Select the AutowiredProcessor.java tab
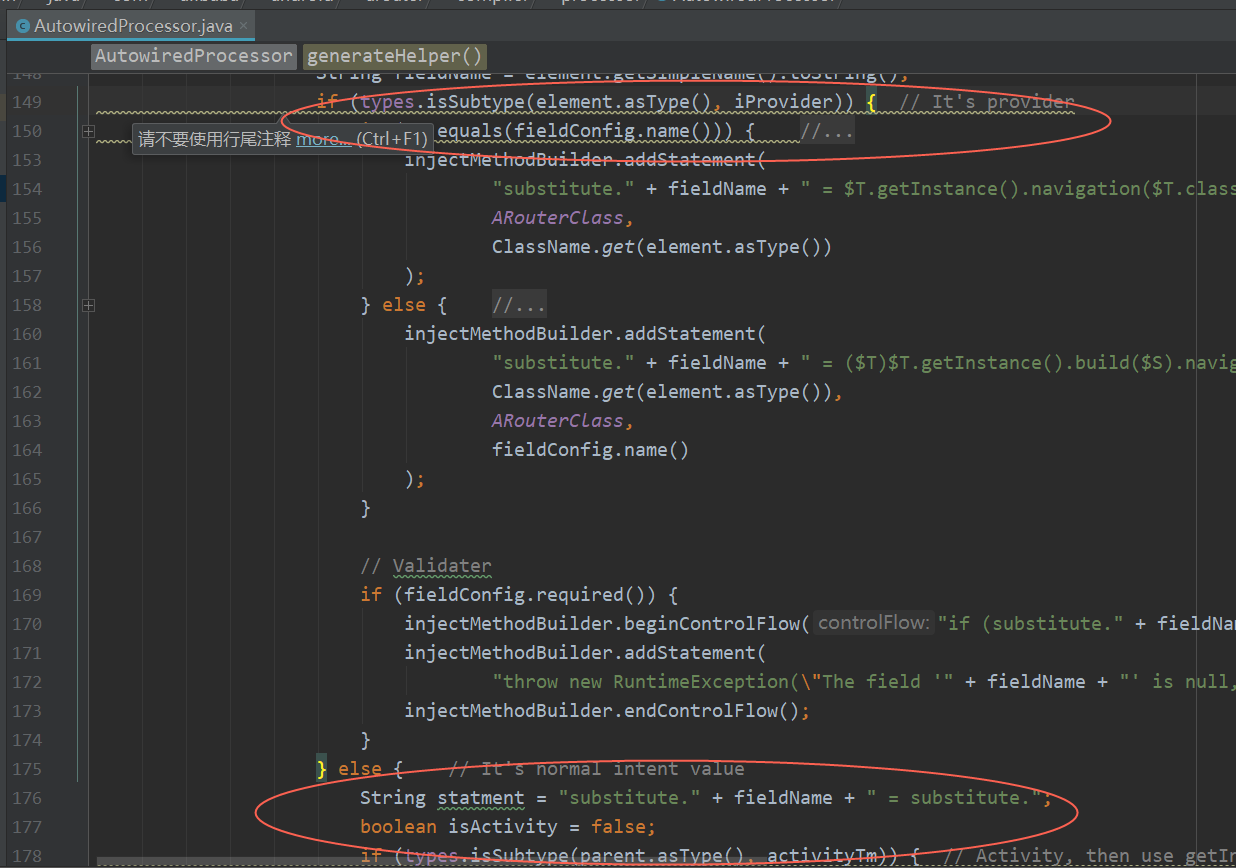 [x=132, y=26]
